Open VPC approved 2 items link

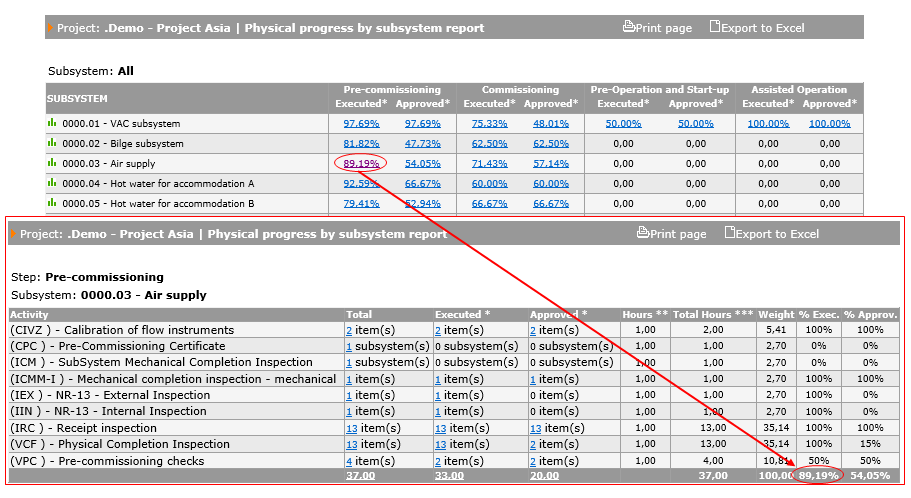533,461
